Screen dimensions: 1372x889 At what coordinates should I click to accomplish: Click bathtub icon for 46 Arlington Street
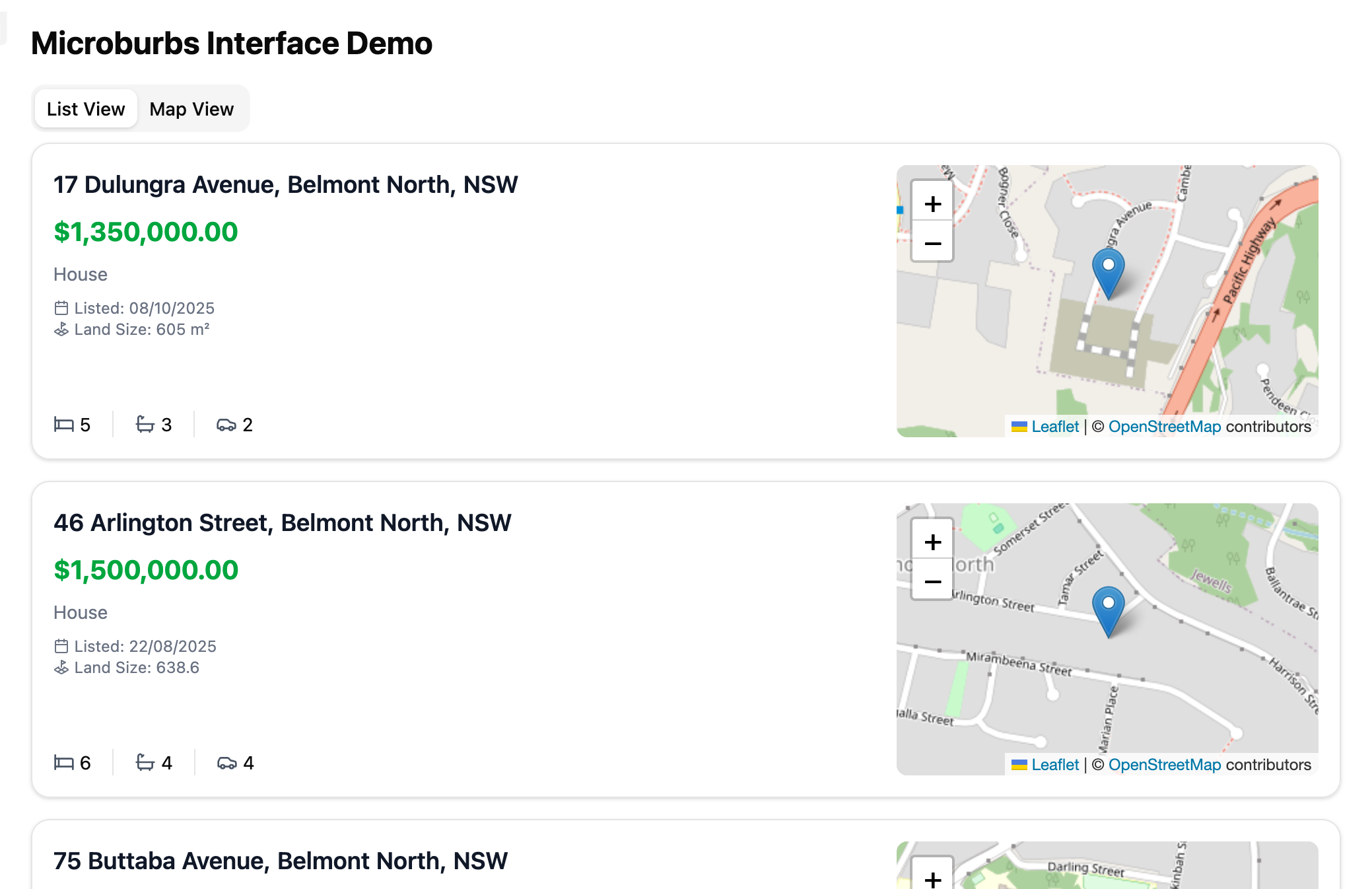(x=145, y=762)
